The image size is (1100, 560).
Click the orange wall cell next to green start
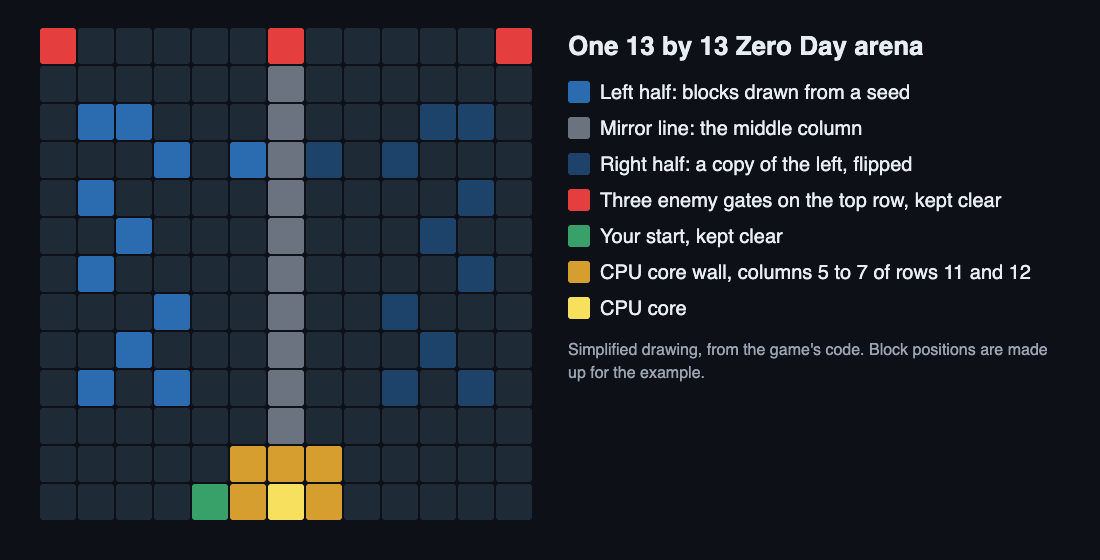[248, 502]
